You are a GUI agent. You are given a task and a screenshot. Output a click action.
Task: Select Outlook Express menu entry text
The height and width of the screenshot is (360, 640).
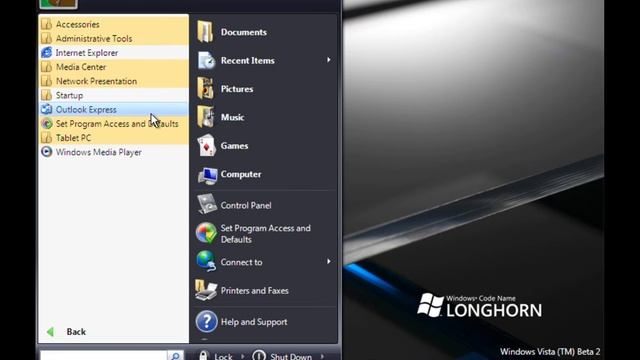click(x=86, y=110)
